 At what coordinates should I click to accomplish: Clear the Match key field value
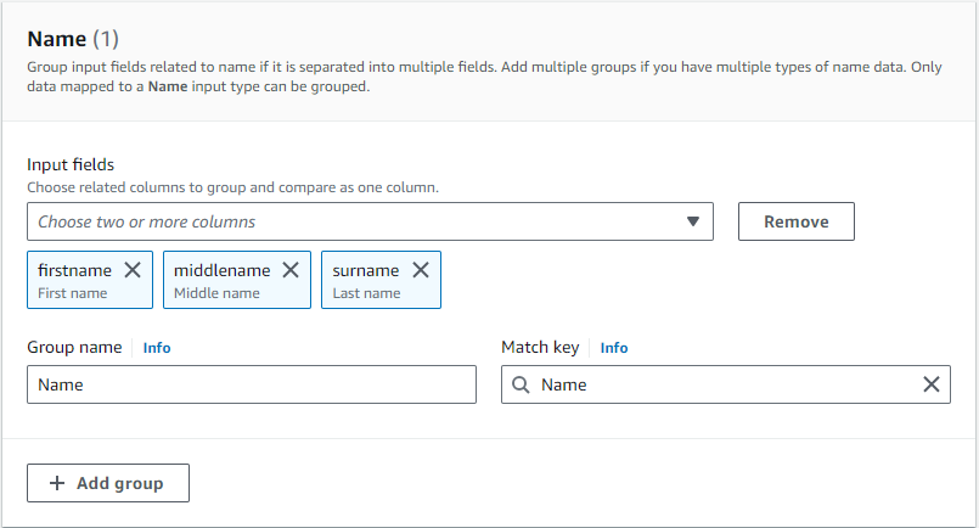tap(931, 385)
